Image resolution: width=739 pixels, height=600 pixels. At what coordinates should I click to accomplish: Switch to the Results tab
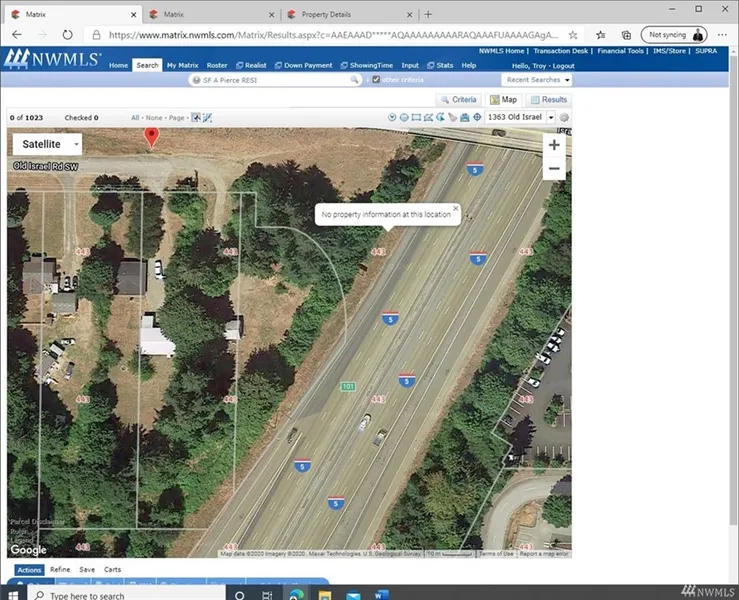point(549,100)
